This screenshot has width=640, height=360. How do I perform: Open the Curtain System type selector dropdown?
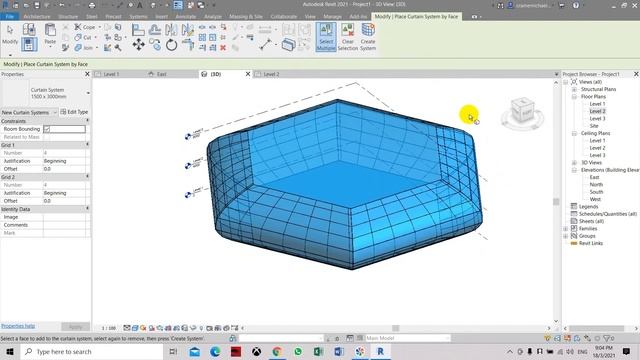click(88, 93)
